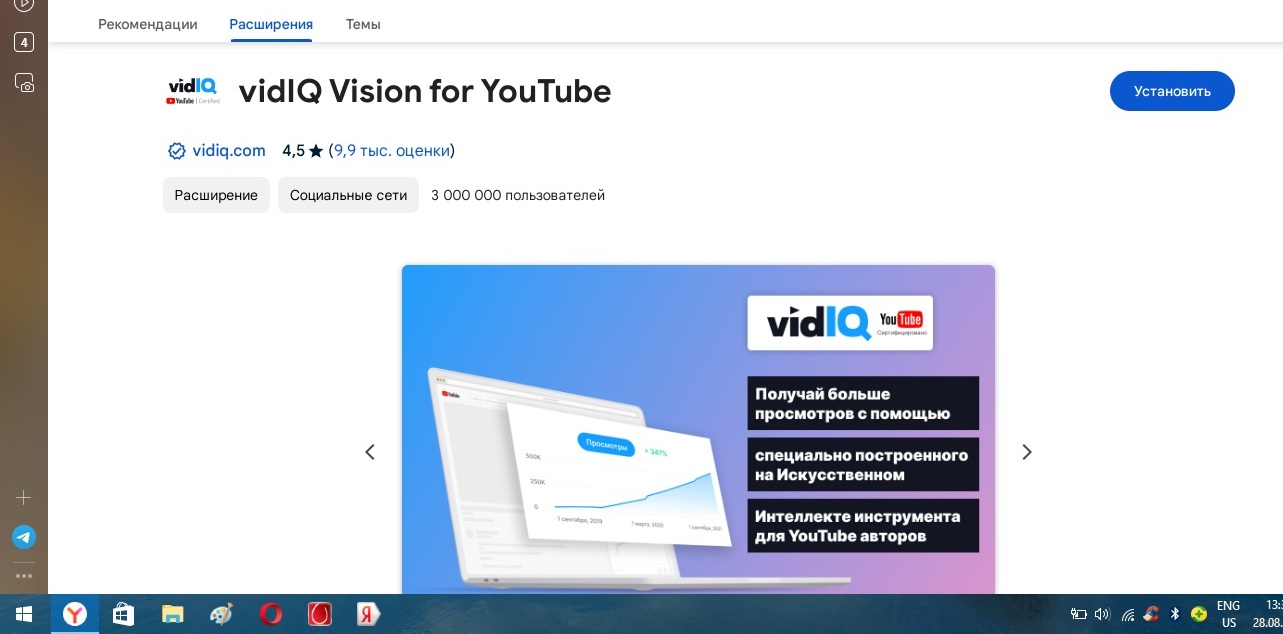The height and width of the screenshot is (634, 1283).
Task: Click the vidIQ Vision for YouTube title
Action: point(425,91)
